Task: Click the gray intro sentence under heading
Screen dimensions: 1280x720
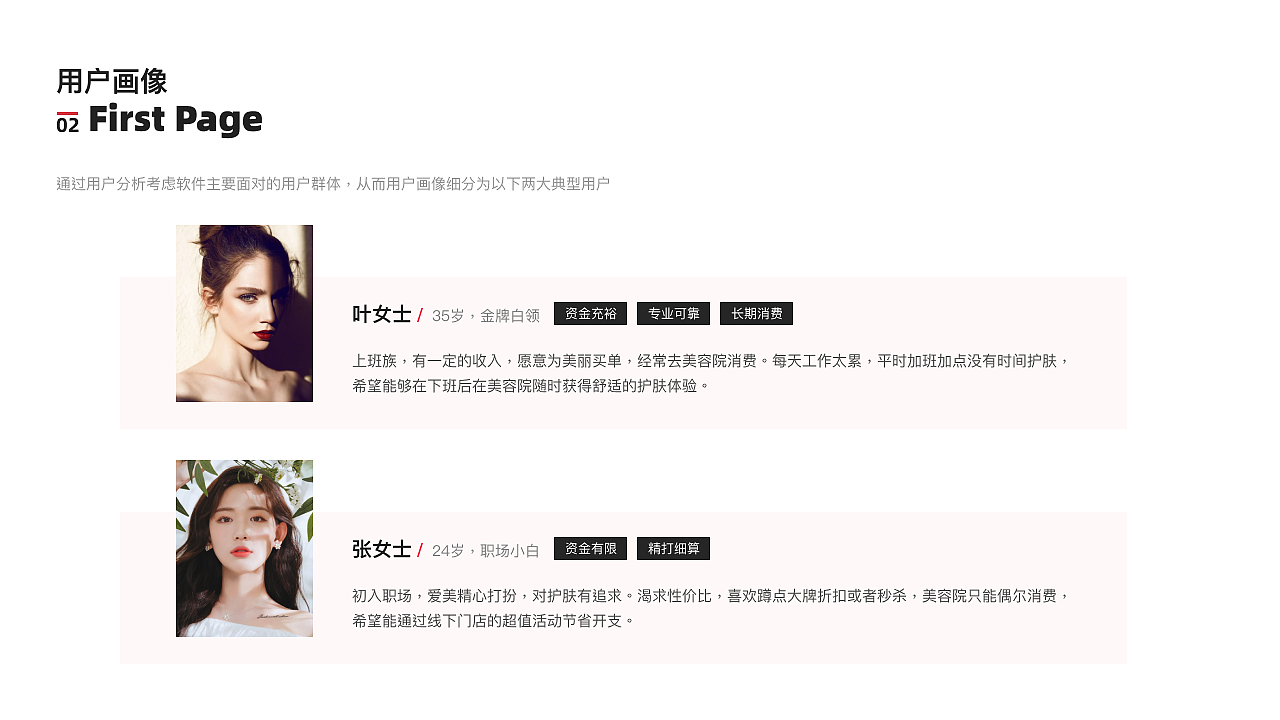Action: (x=333, y=184)
